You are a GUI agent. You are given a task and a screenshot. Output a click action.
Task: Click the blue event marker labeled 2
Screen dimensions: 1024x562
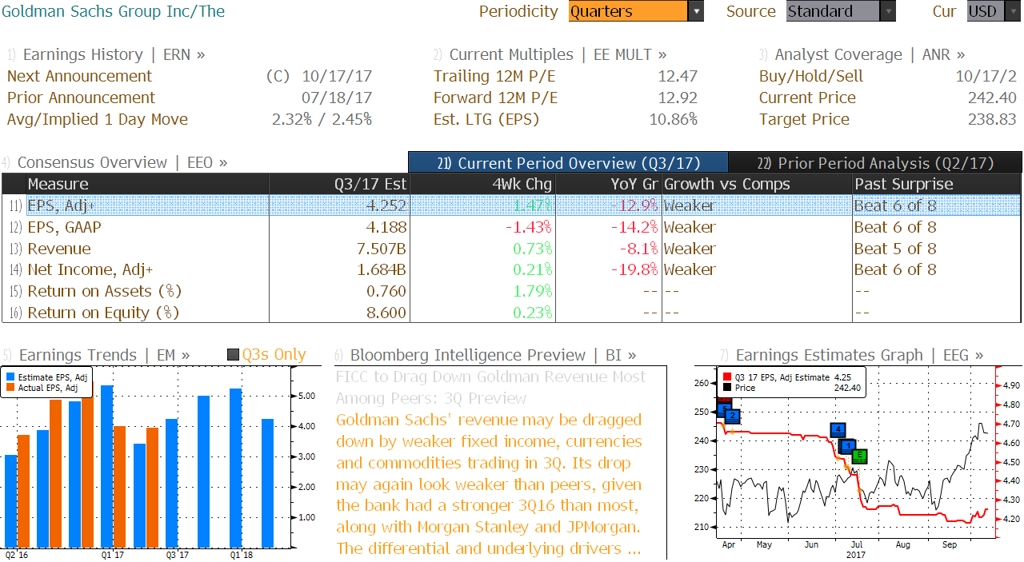click(x=733, y=415)
